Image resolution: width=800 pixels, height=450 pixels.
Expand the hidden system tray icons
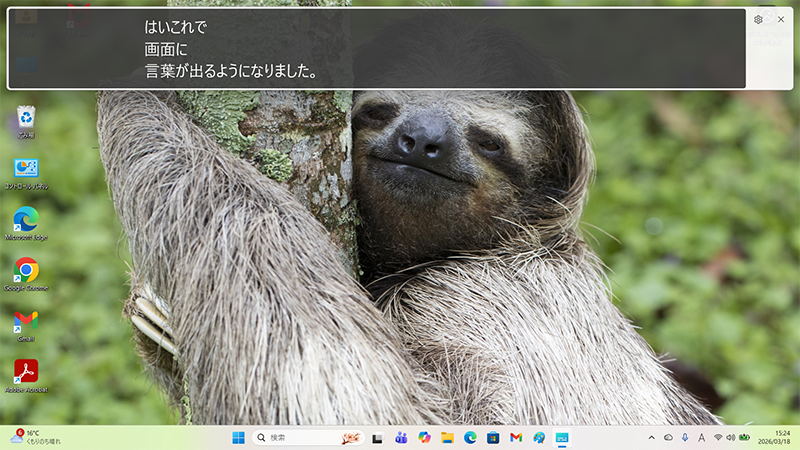[652, 438]
